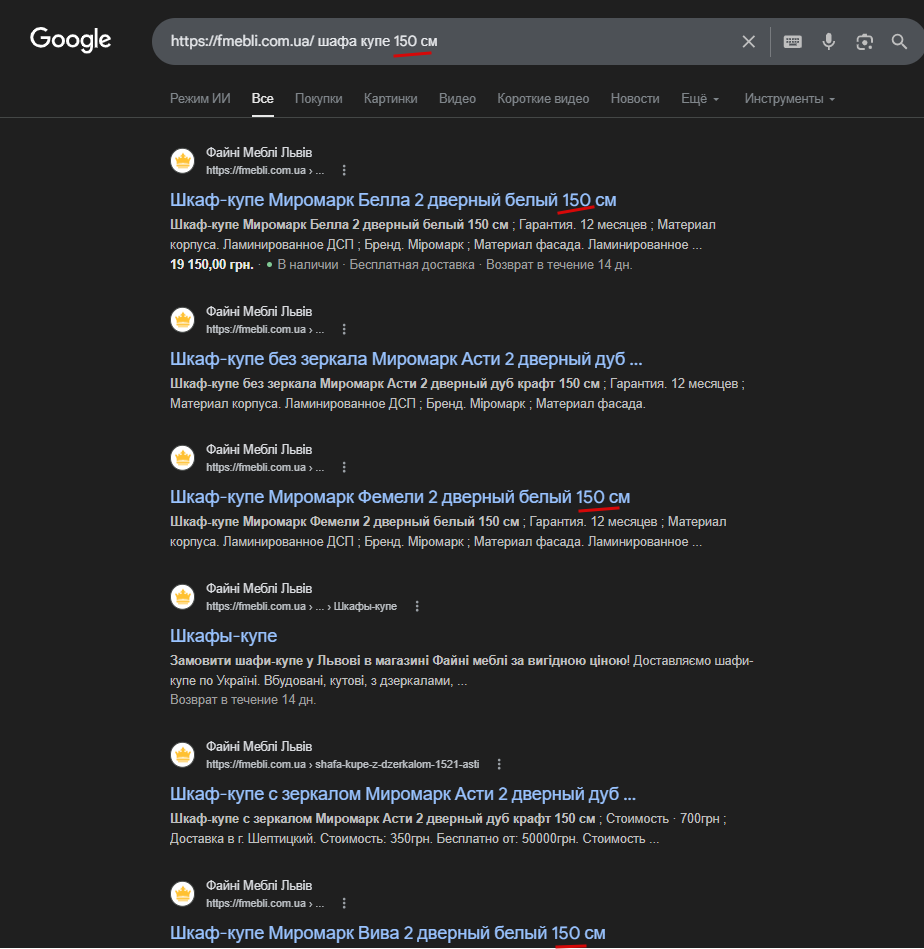
Task: Click the Google logo
Action: (x=70, y=40)
